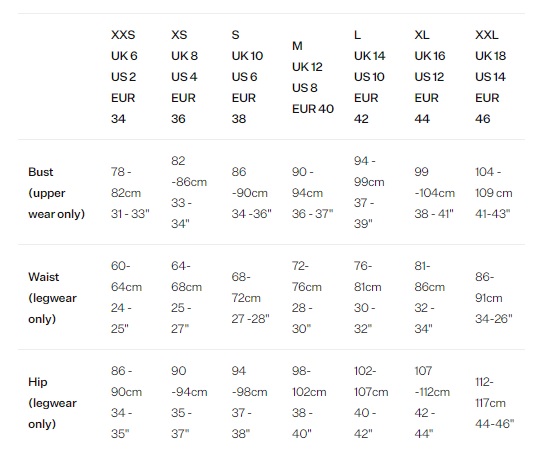Click the Hip (legwear only) row label
Viewport: 555px width, 476px height.
[x=52, y=403]
